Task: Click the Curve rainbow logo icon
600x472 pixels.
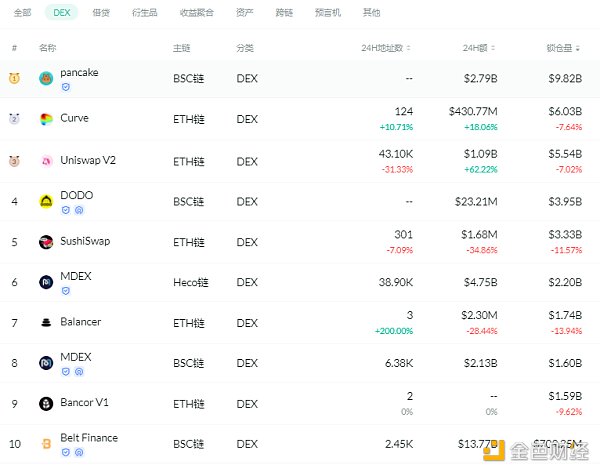Action: tap(46, 120)
